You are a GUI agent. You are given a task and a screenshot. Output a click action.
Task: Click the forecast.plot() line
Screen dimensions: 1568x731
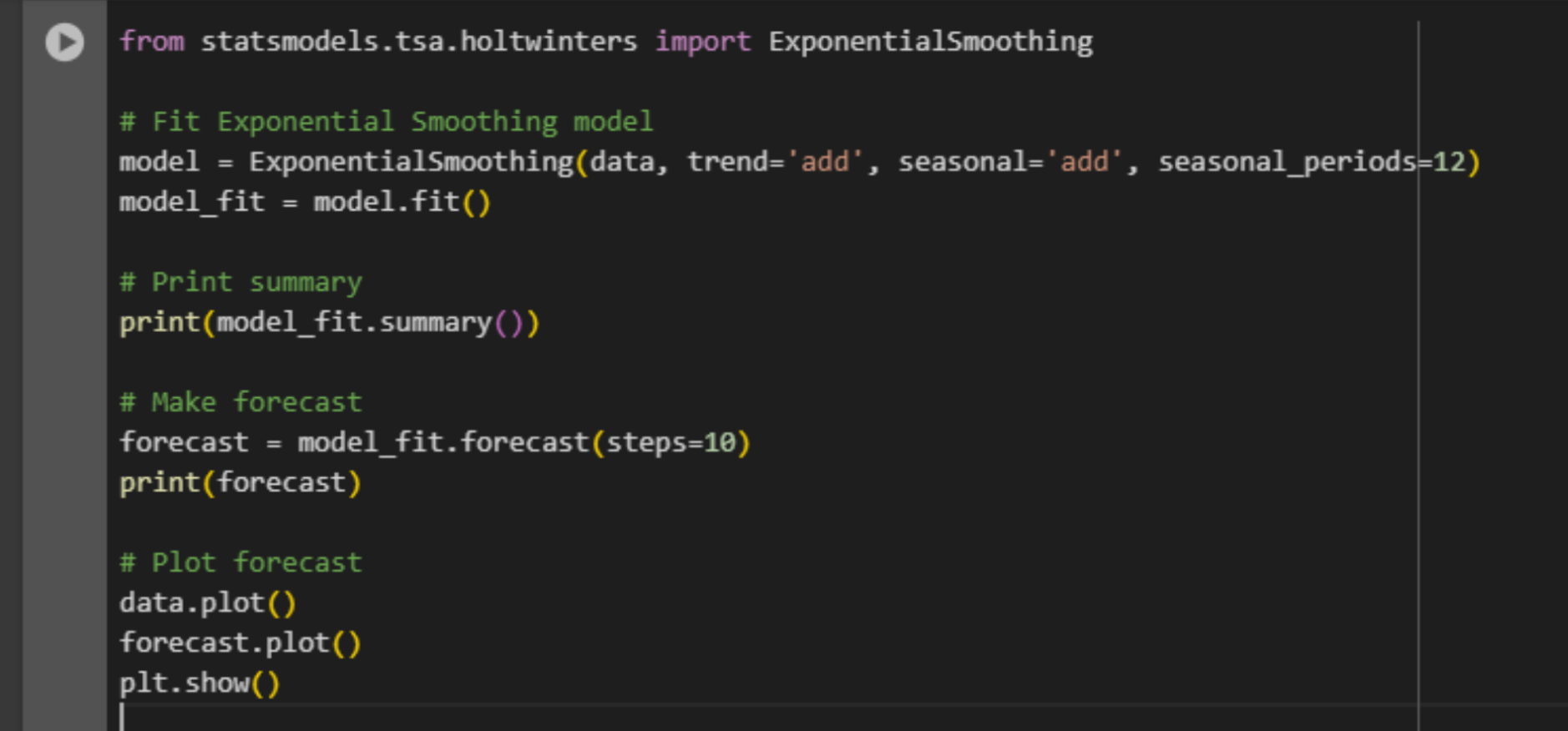click(x=240, y=643)
